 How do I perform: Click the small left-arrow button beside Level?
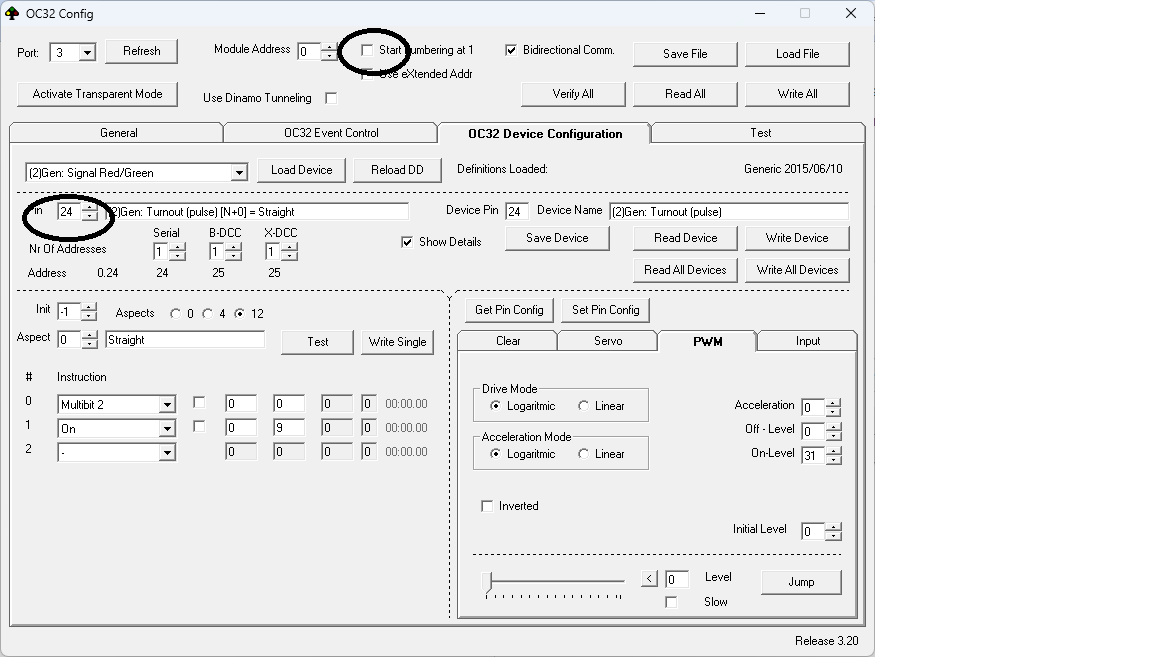[649, 579]
